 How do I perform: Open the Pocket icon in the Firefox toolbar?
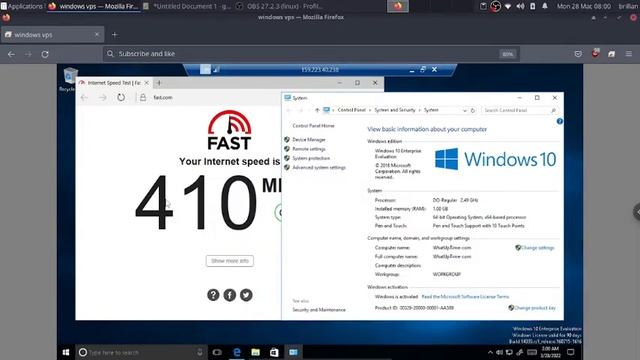point(578,54)
